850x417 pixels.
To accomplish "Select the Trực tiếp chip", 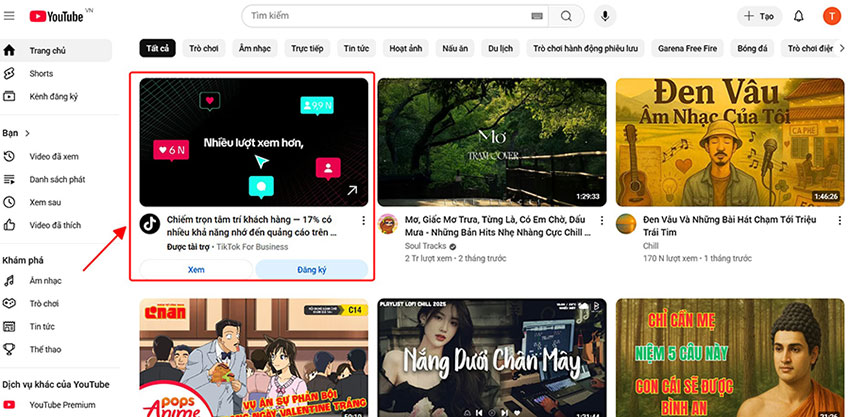I will [307, 48].
